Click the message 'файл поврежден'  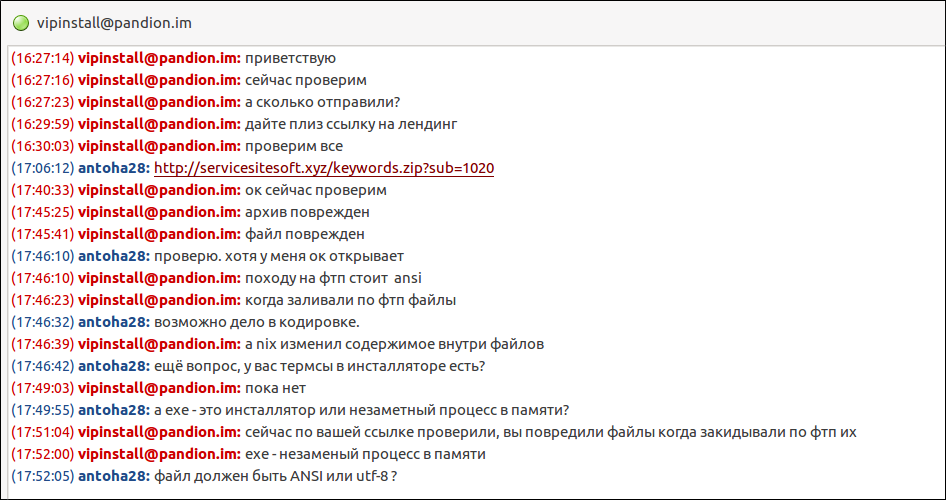[305, 234]
